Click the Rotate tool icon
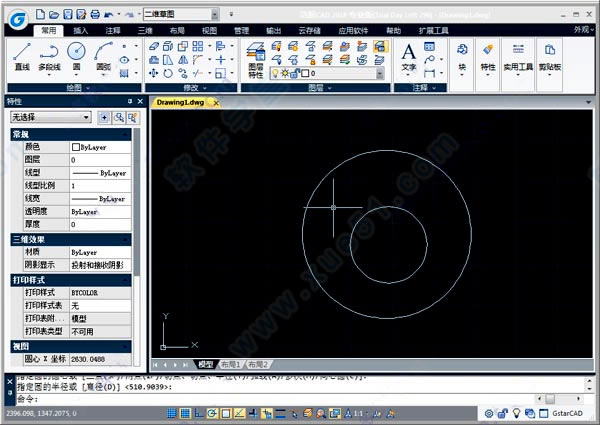600x425 pixels. pos(168,73)
